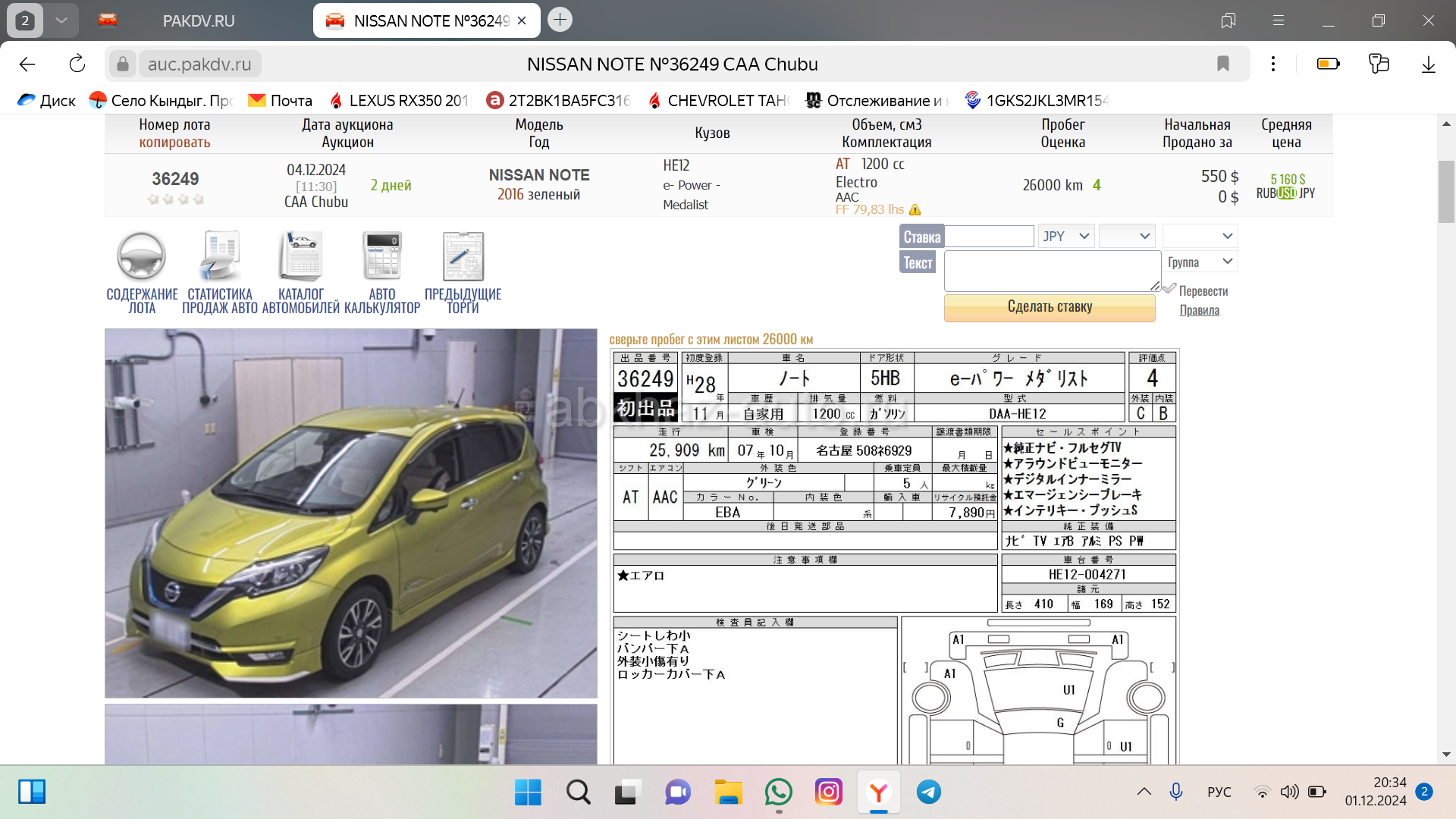Switch price currency to RUB

click(x=1266, y=193)
